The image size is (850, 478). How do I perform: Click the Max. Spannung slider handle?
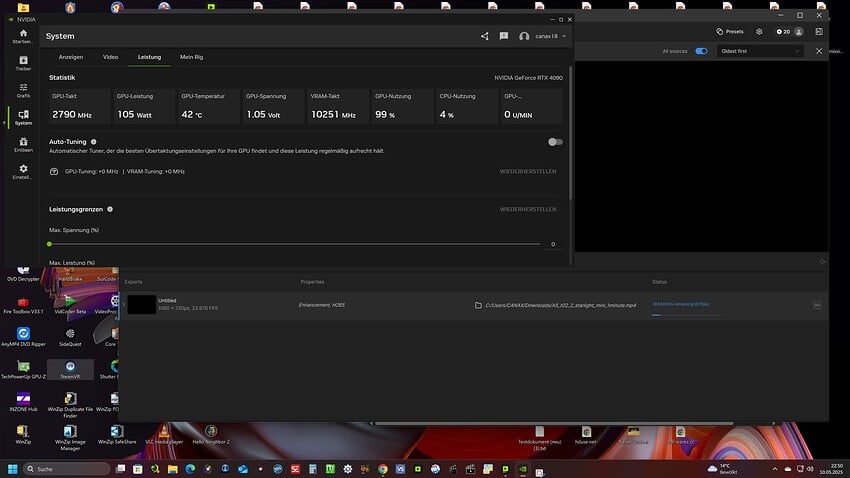pyautogui.click(x=49, y=244)
